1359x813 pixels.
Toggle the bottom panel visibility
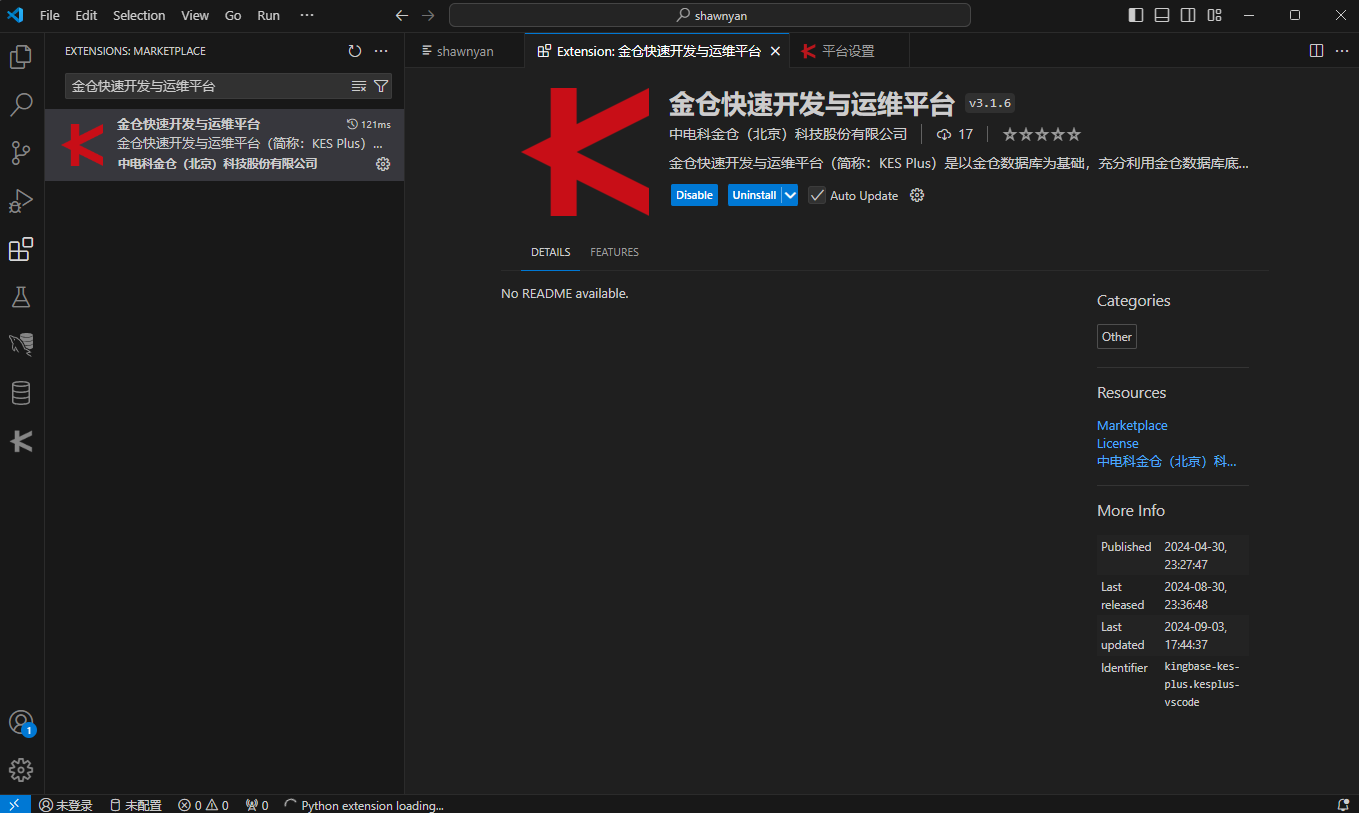pyautogui.click(x=1161, y=15)
